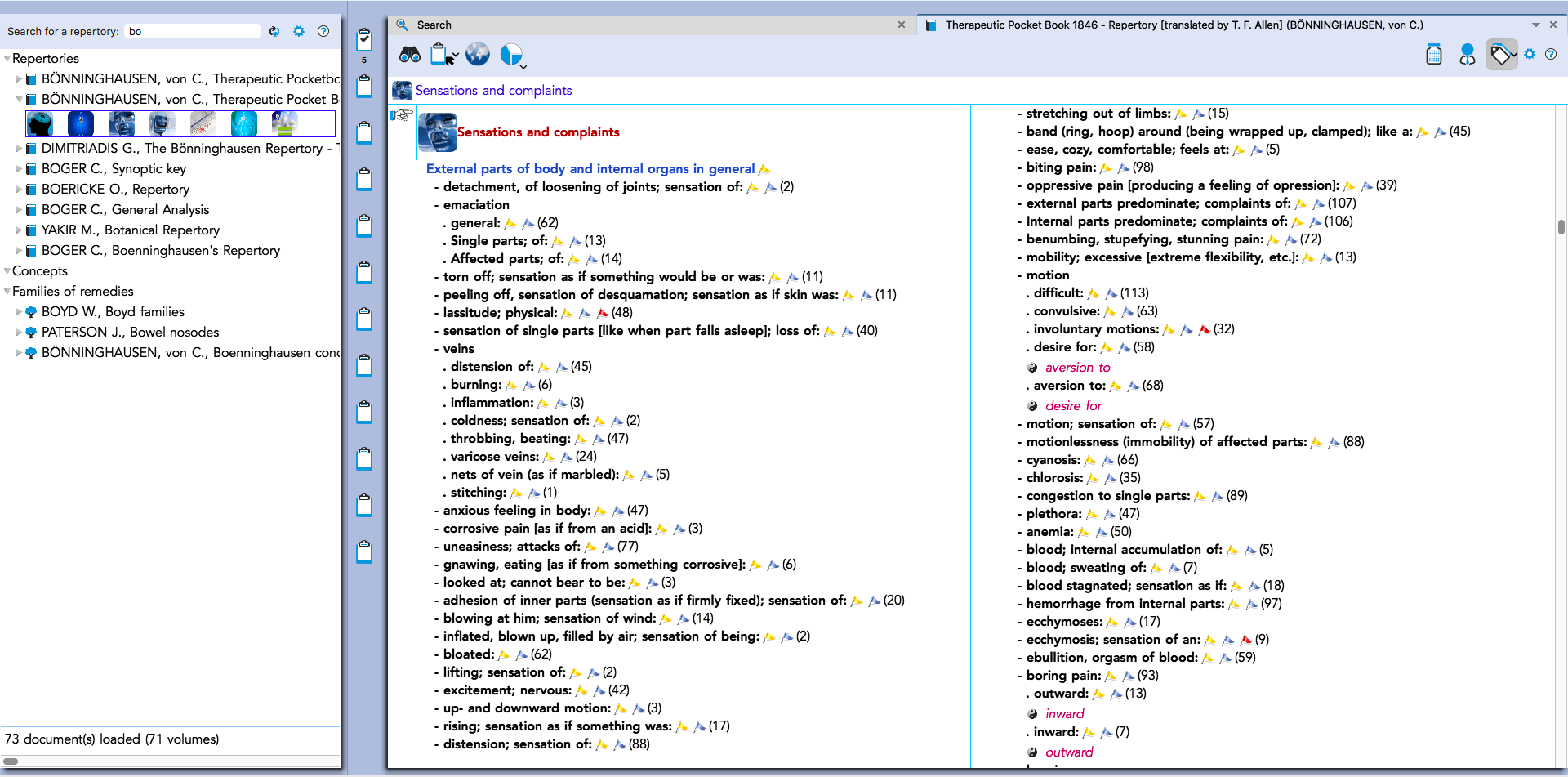Select the second clipboard in the strip
1568x777 pixels.
tap(364, 86)
